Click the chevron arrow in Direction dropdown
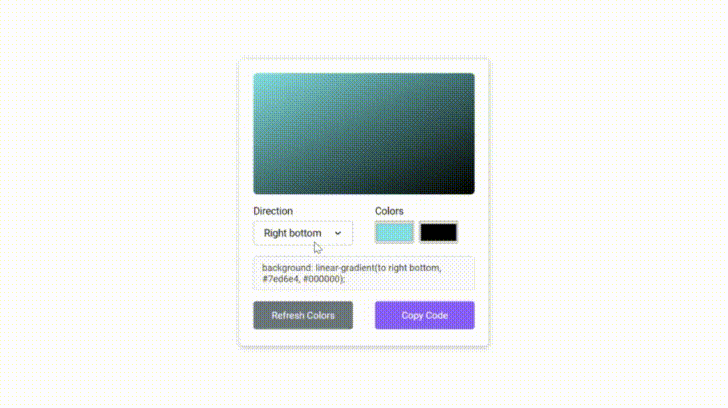The width and height of the screenshot is (728, 408). tap(338, 233)
